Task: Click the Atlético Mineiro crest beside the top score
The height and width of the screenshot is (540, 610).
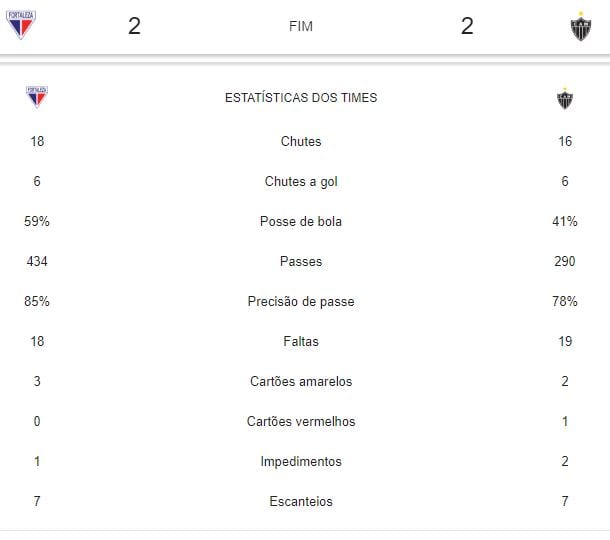Action: 579,27
